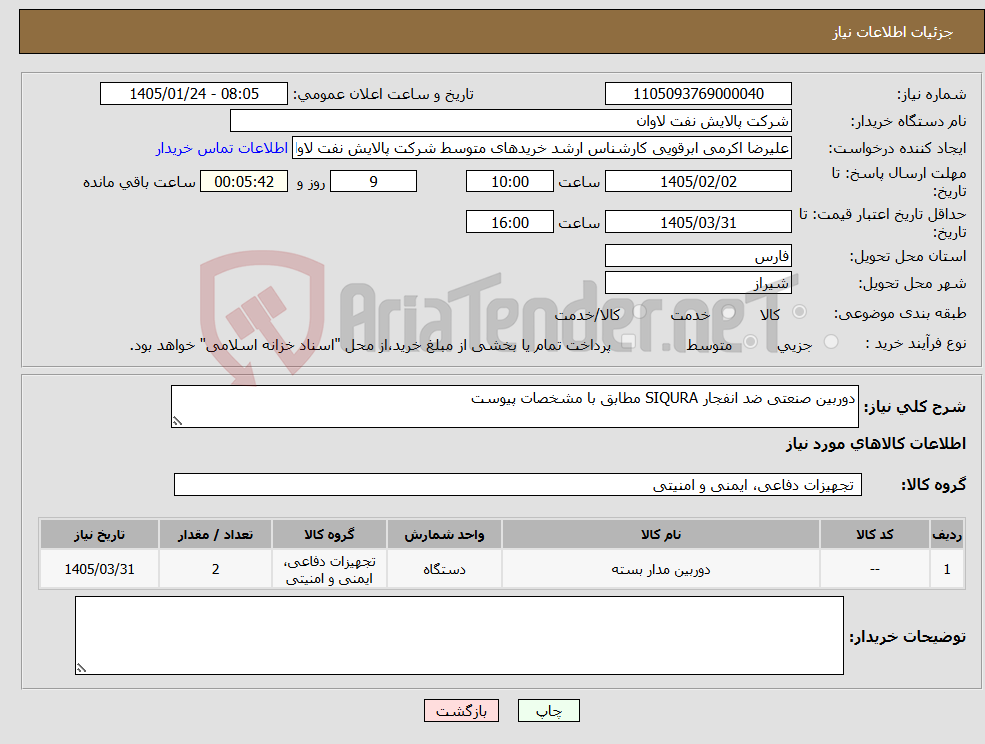
Task: Click the buyer organization name field
Action: pos(511,121)
